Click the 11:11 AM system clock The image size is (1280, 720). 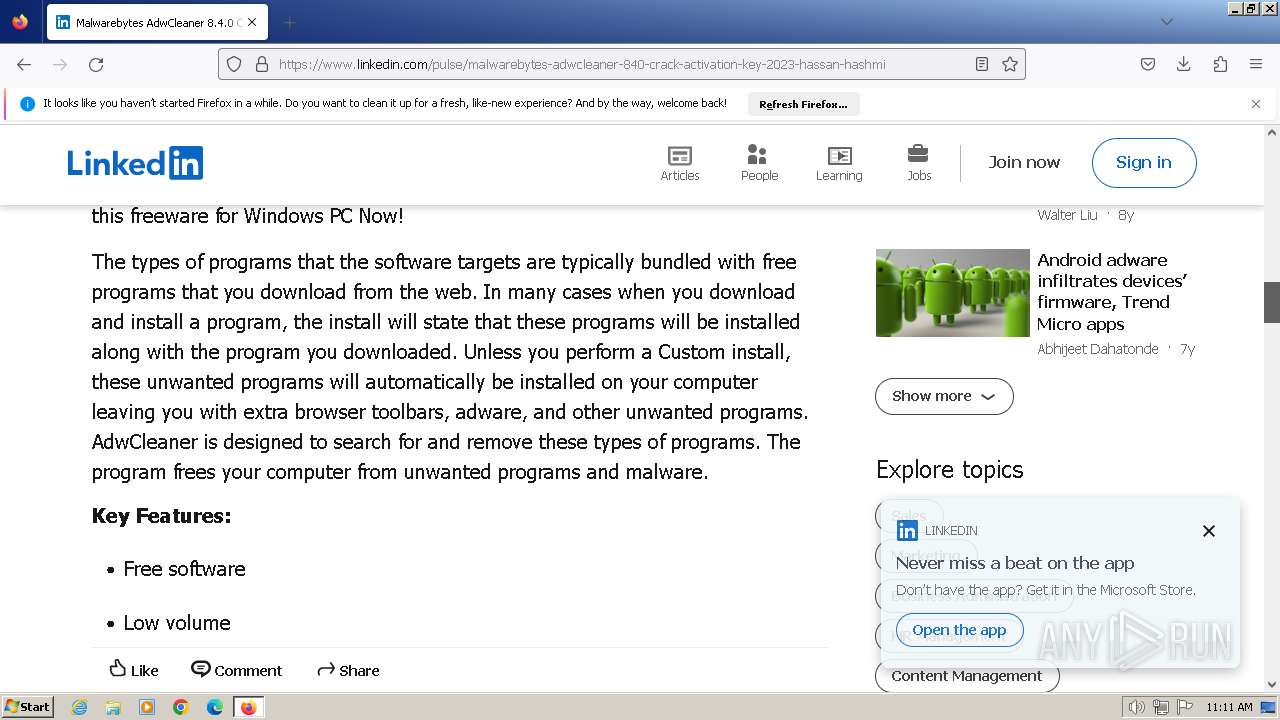[1229, 707]
